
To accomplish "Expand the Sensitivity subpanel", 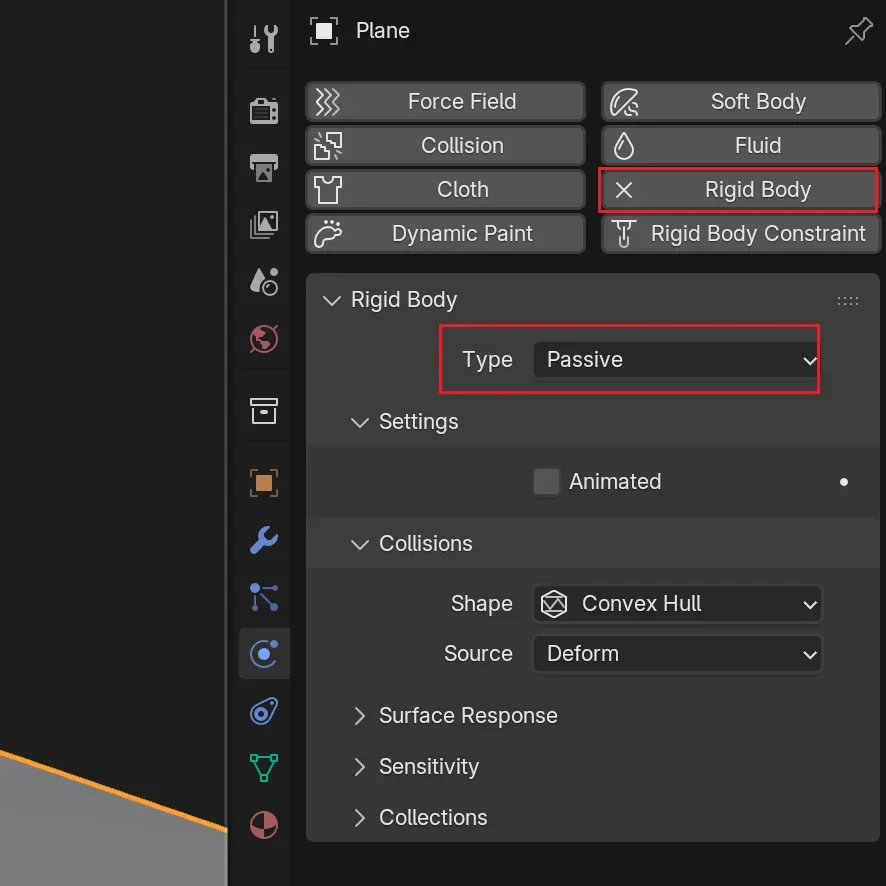I will tap(360, 767).
